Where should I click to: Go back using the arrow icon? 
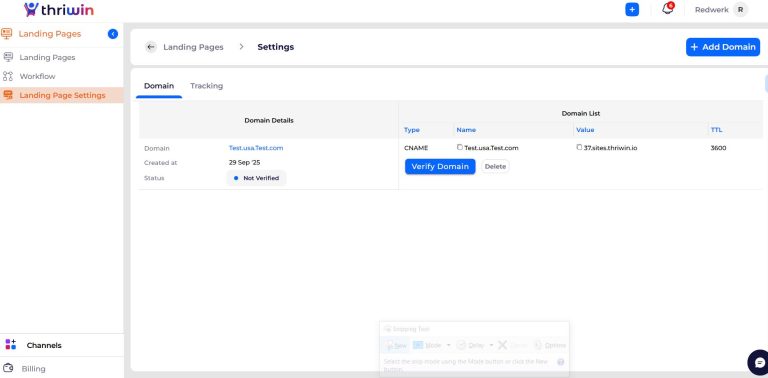tap(151, 47)
